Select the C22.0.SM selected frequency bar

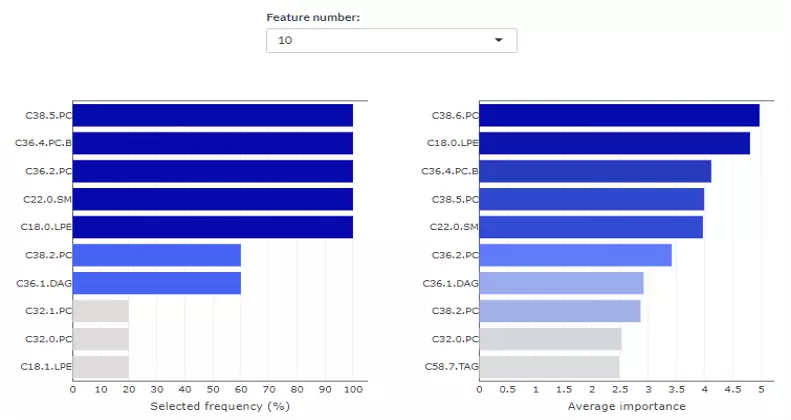(x=212, y=200)
